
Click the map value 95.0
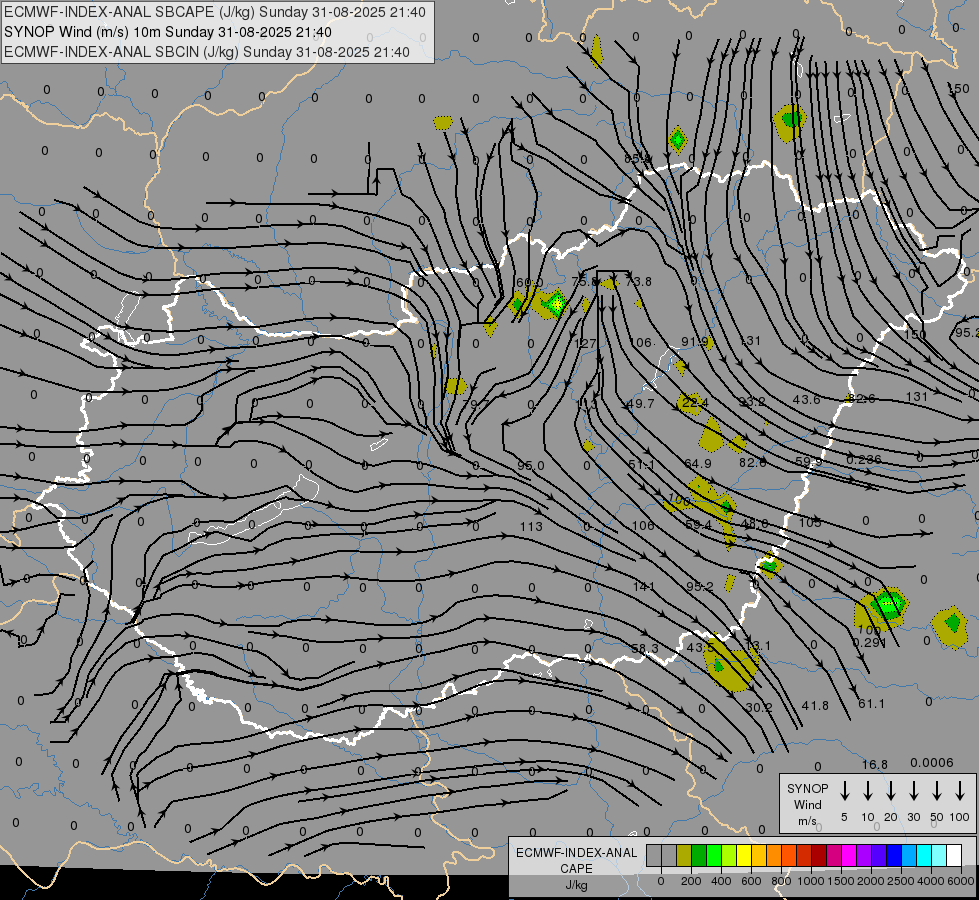tap(531, 466)
